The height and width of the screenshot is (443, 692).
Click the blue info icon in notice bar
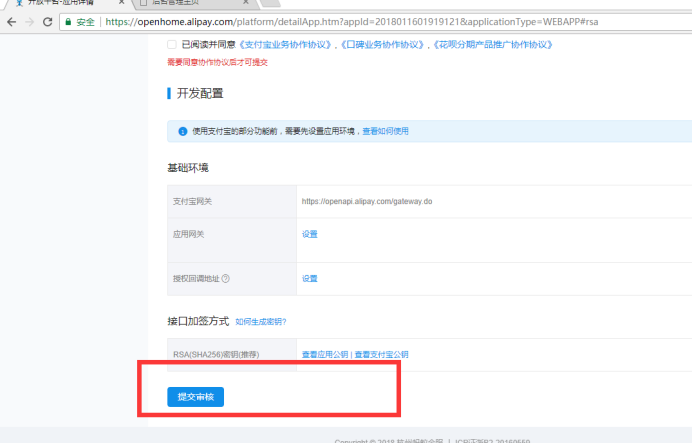[182, 131]
